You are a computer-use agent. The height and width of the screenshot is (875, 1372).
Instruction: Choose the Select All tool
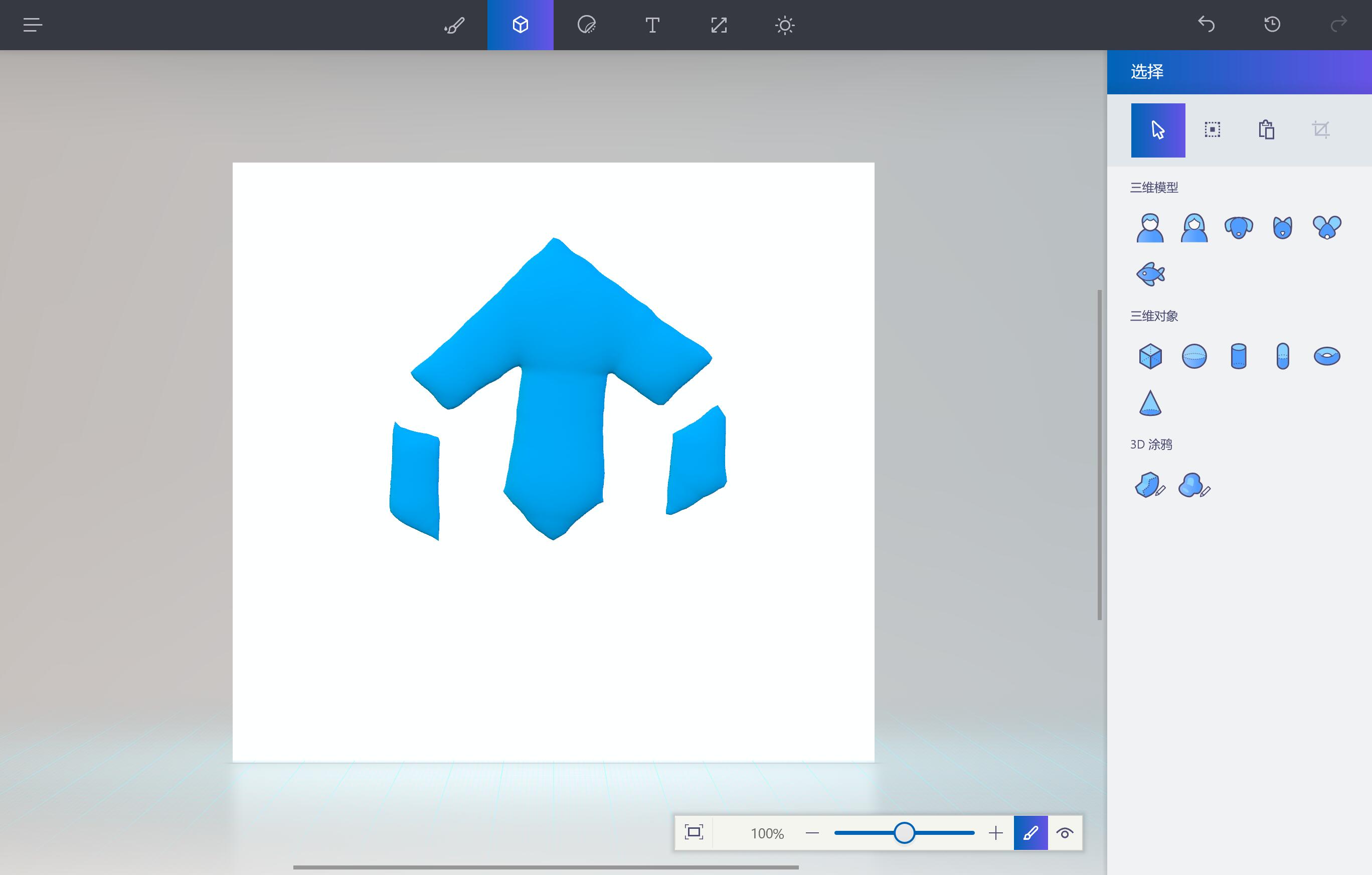1212,130
